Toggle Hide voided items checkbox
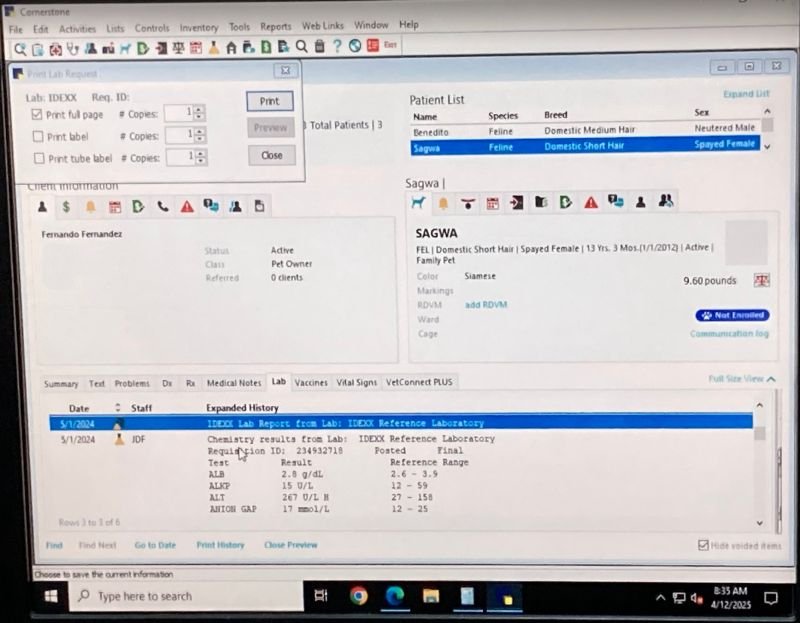Image resolution: width=800 pixels, height=623 pixels. (703, 545)
